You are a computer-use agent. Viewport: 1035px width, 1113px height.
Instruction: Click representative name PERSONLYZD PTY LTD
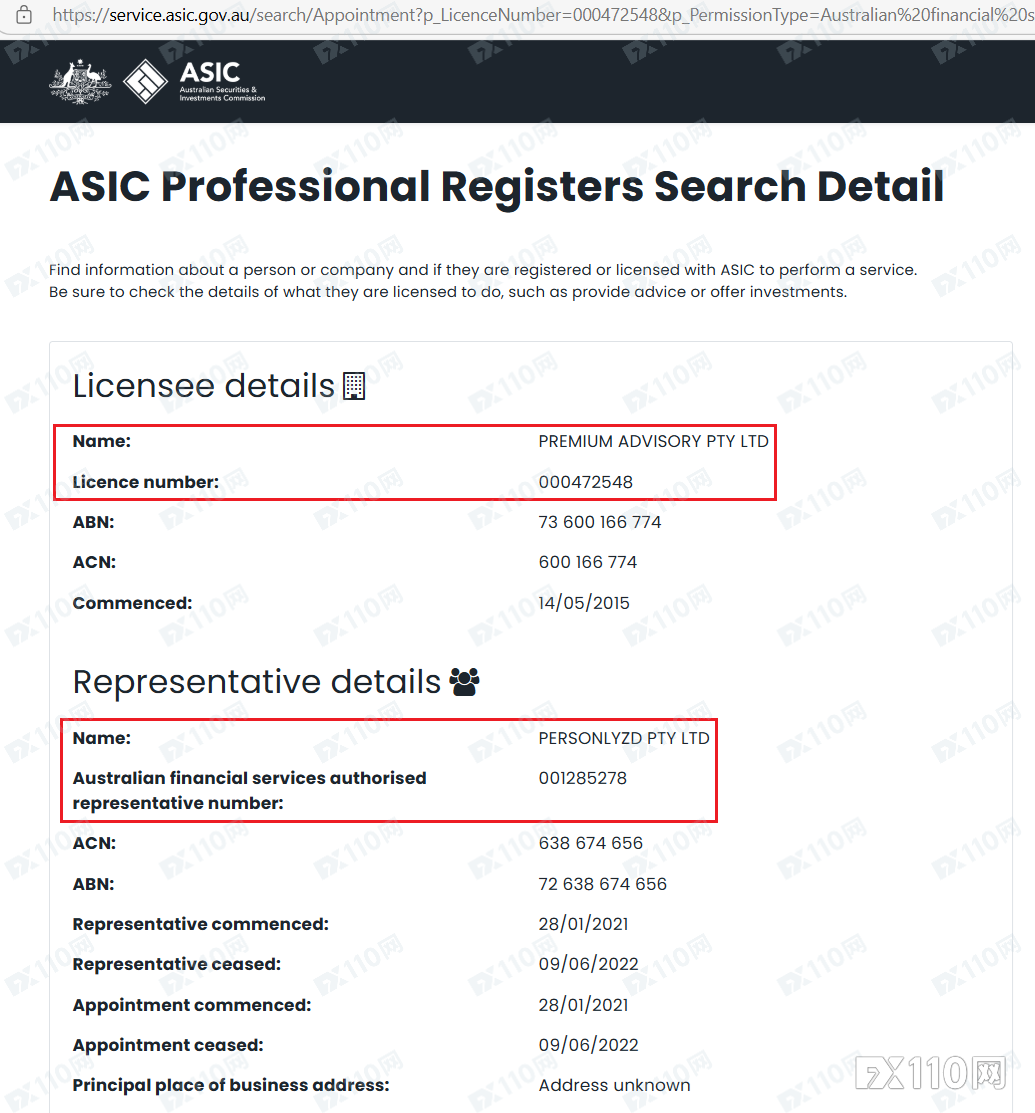(624, 738)
